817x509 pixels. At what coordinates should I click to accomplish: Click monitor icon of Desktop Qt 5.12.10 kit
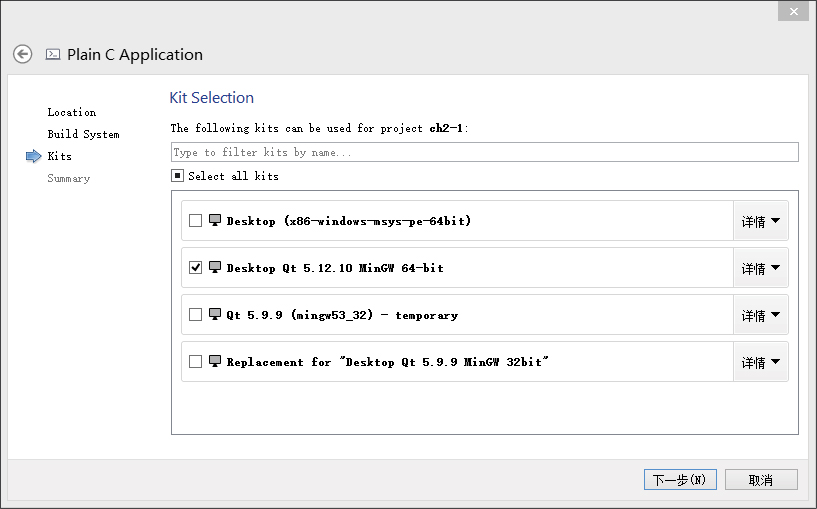(215, 267)
